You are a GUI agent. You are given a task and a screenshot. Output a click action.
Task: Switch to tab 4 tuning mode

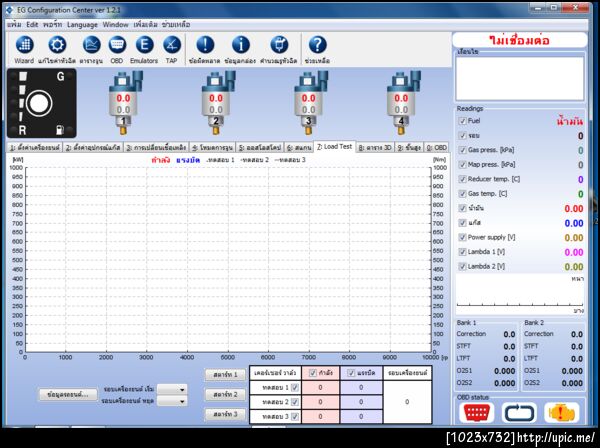tap(212, 147)
